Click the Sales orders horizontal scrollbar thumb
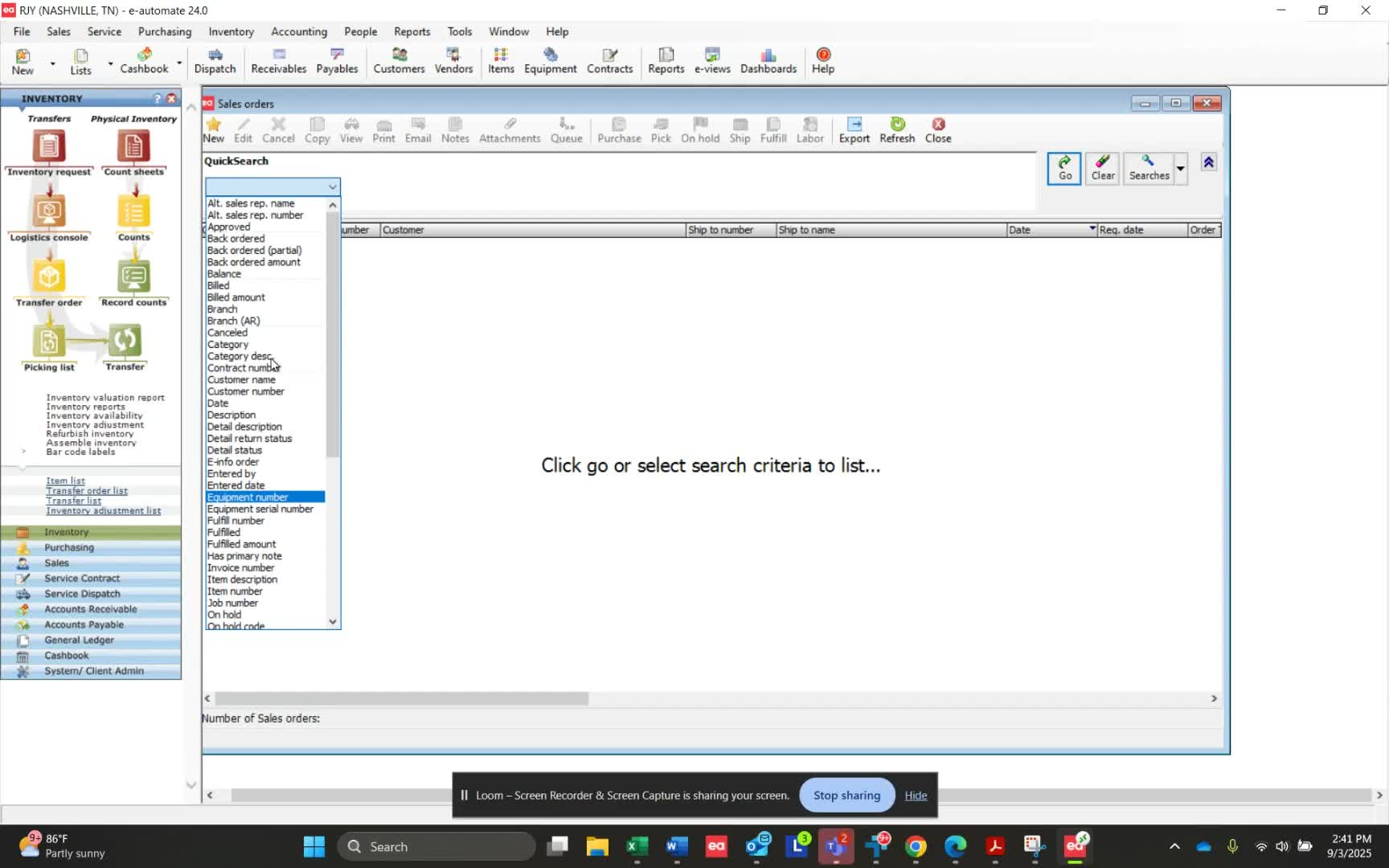The image size is (1389, 868). click(x=402, y=698)
